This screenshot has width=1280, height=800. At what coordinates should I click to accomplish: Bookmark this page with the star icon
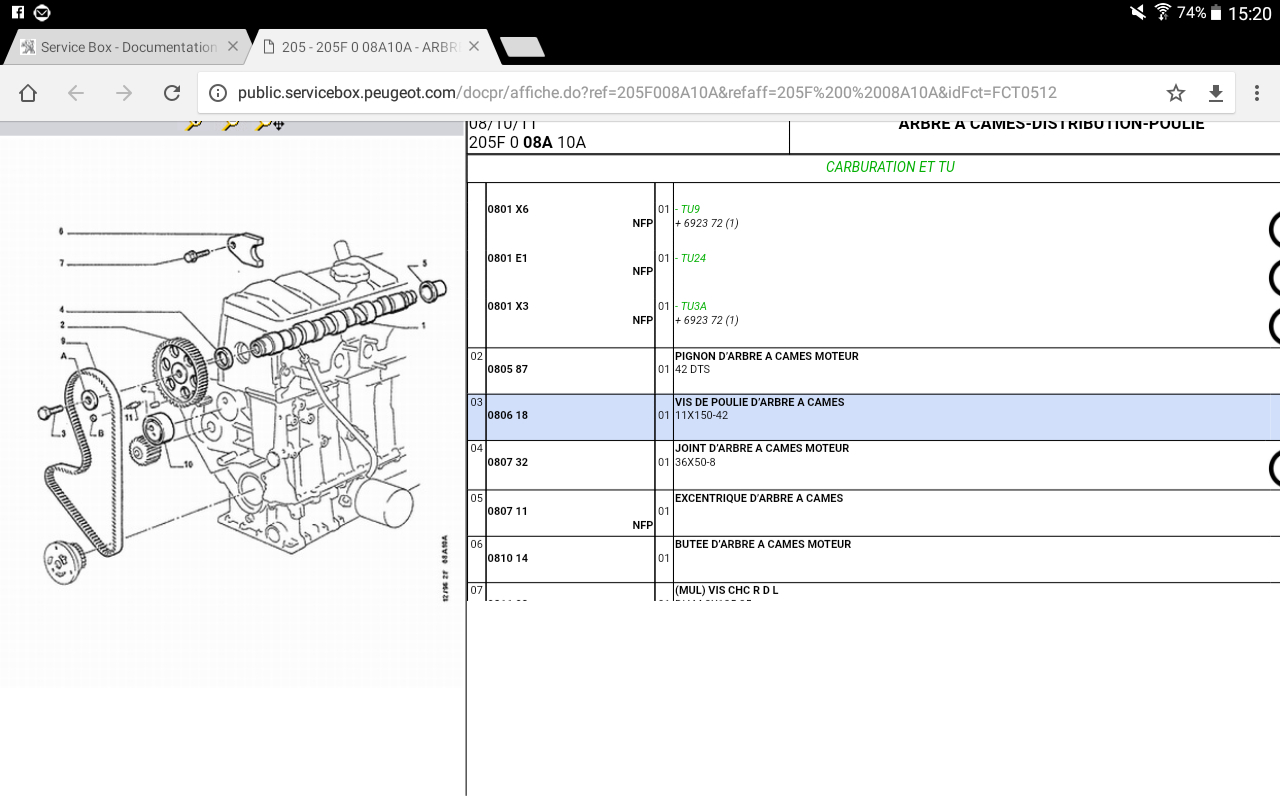(x=1176, y=93)
